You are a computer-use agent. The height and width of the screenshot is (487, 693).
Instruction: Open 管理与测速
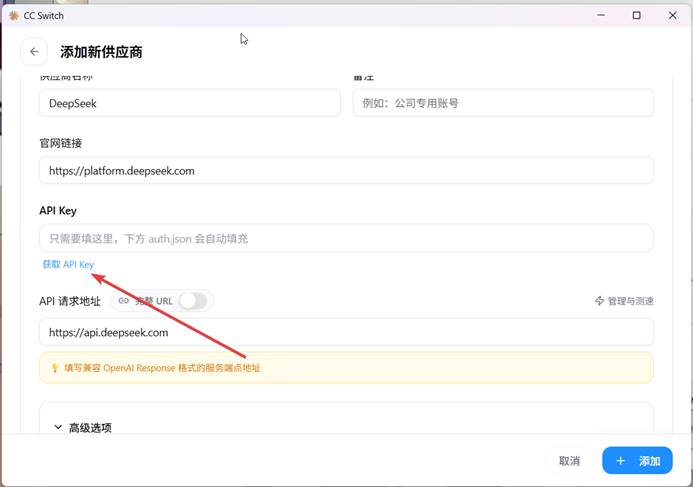coord(624,301)
